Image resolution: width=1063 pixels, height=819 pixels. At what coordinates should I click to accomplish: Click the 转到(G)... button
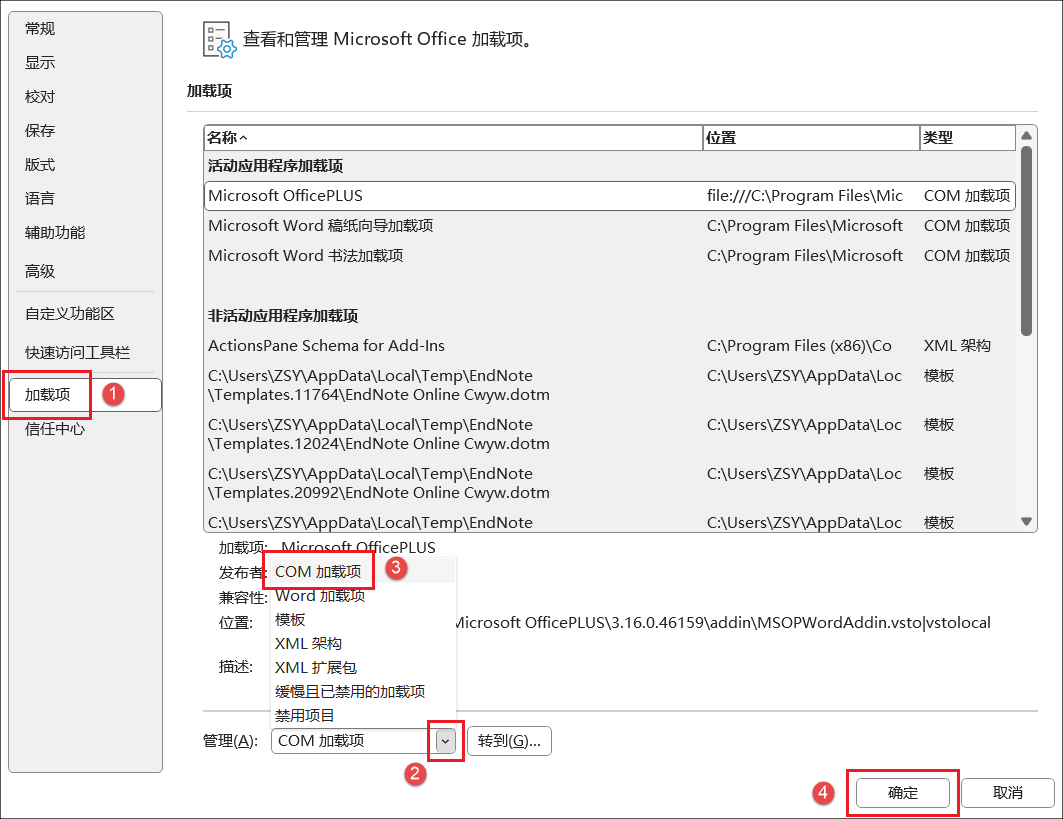pos(509,741)
